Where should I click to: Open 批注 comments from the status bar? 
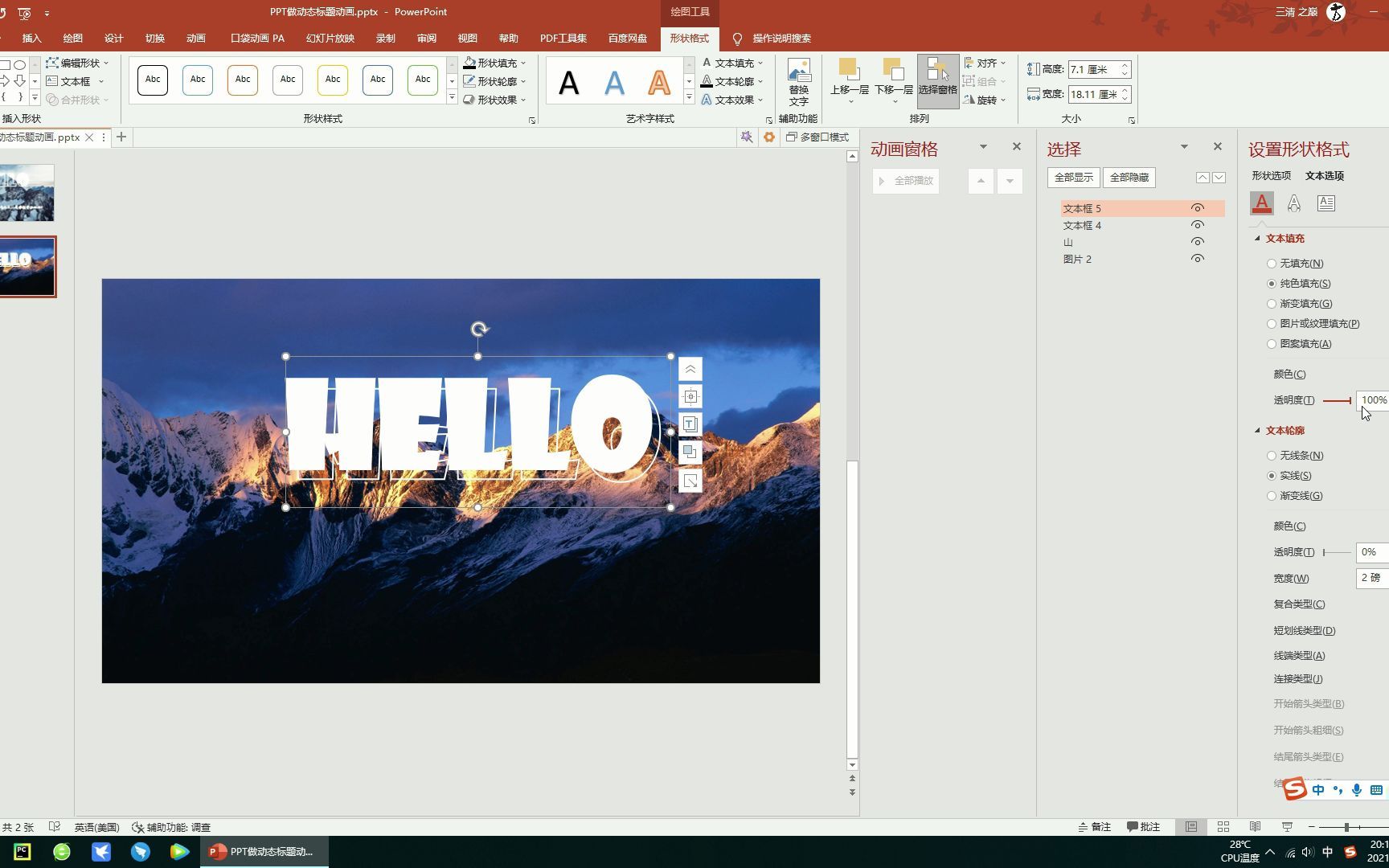coord(1143,827)
